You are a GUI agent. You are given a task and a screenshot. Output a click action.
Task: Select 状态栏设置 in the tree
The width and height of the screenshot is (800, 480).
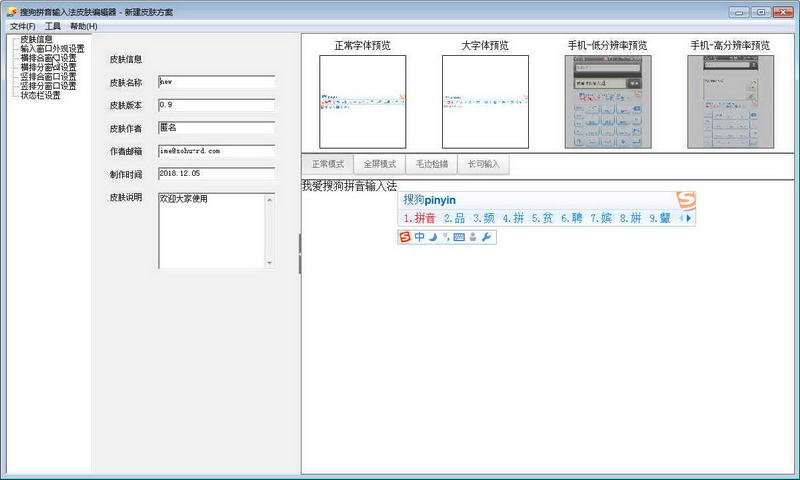point(41,96)
